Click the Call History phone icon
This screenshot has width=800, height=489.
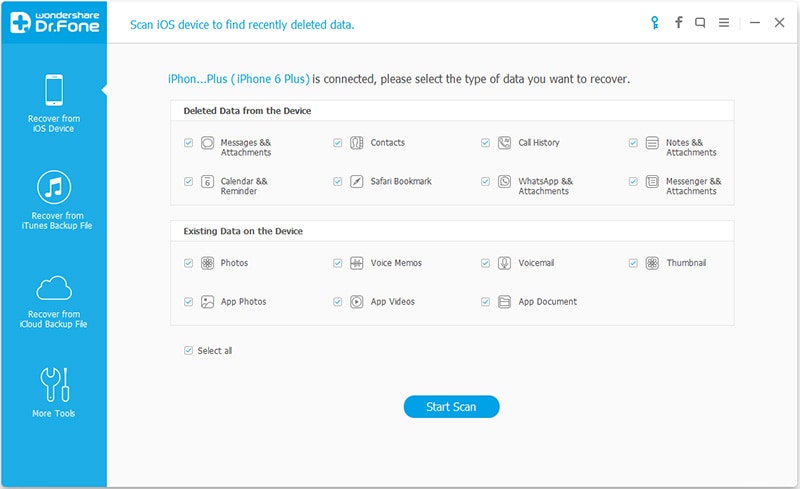point(504,143)
